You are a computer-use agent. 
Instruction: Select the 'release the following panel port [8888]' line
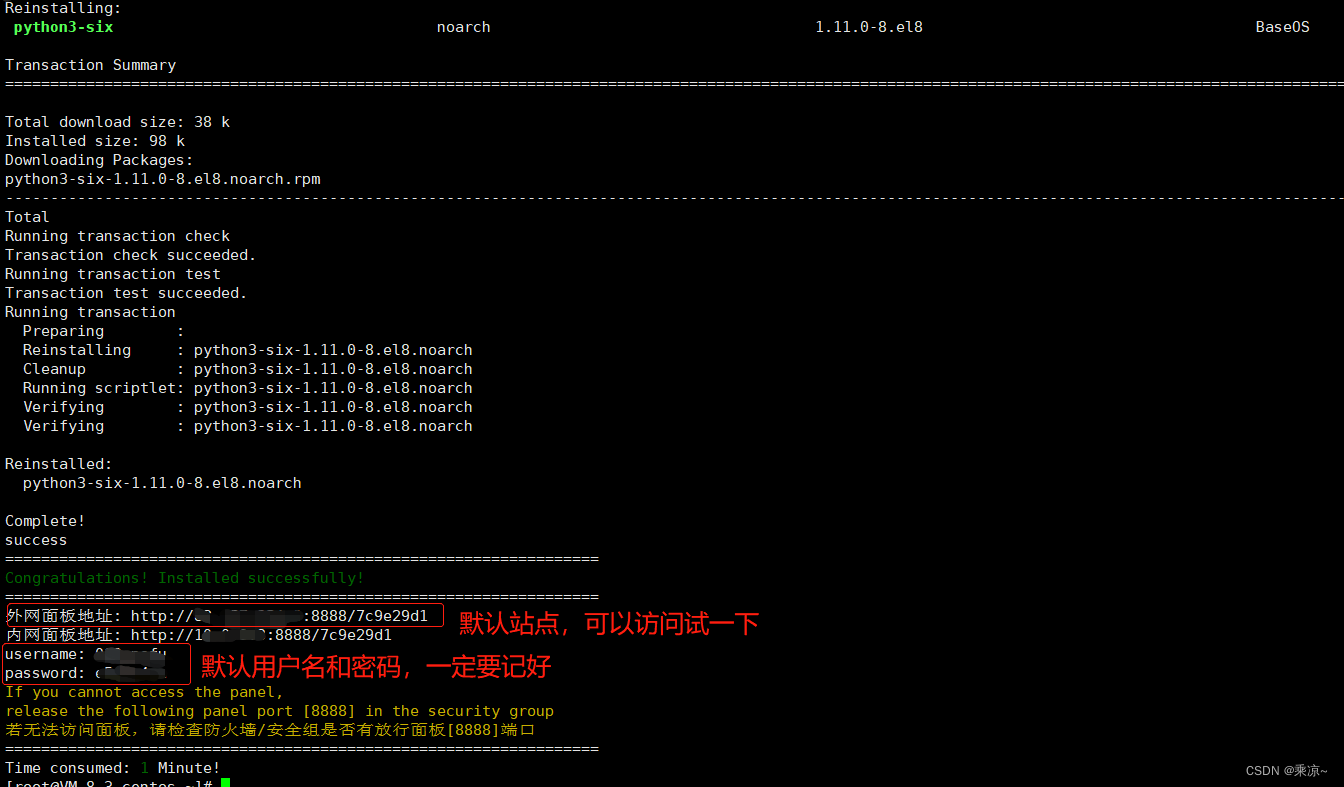pos(279,711)
